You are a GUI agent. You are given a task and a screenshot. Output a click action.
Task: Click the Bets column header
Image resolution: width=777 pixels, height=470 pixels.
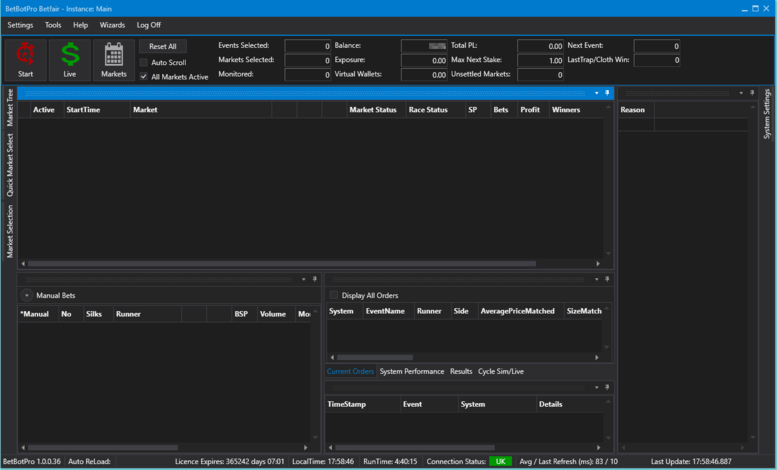[x=503, y=110]
